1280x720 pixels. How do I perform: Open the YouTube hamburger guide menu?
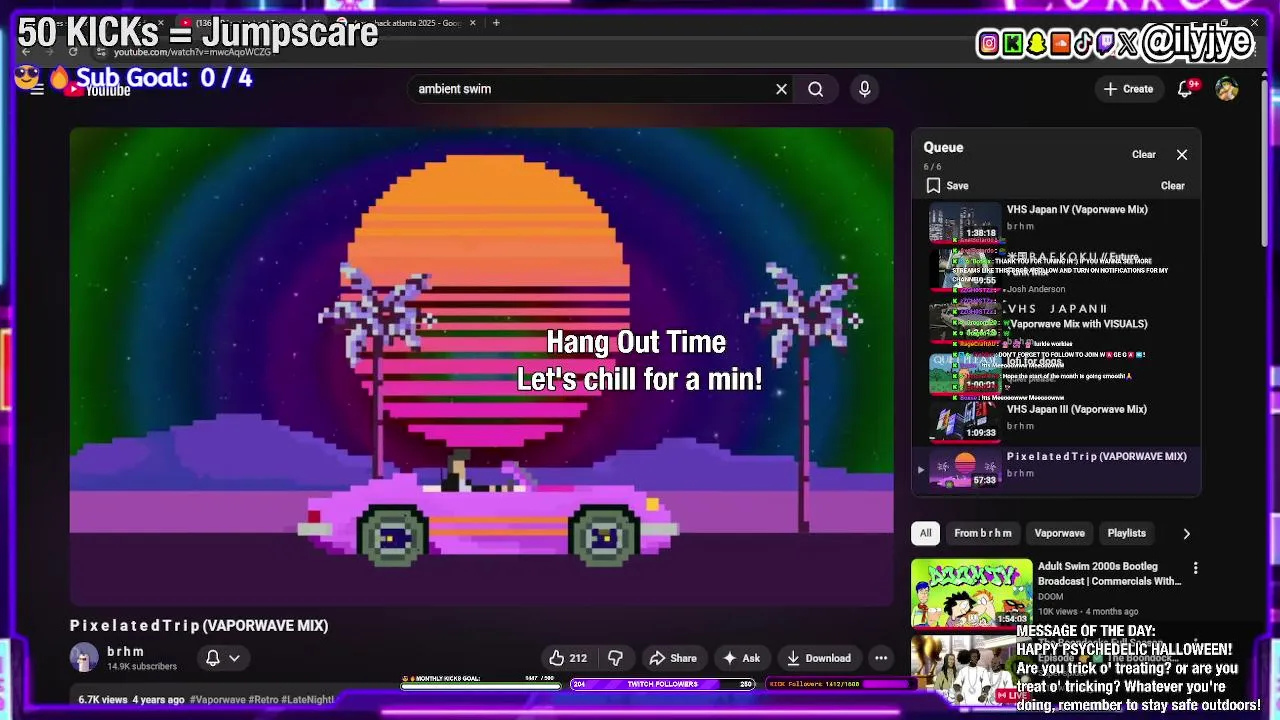coord(37,89)
